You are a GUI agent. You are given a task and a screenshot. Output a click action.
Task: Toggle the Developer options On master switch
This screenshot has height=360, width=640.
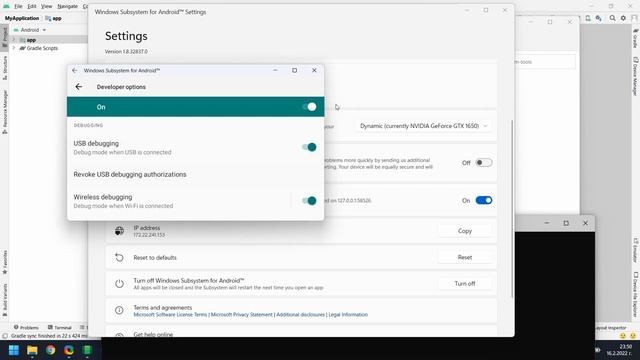coord(309,107)
